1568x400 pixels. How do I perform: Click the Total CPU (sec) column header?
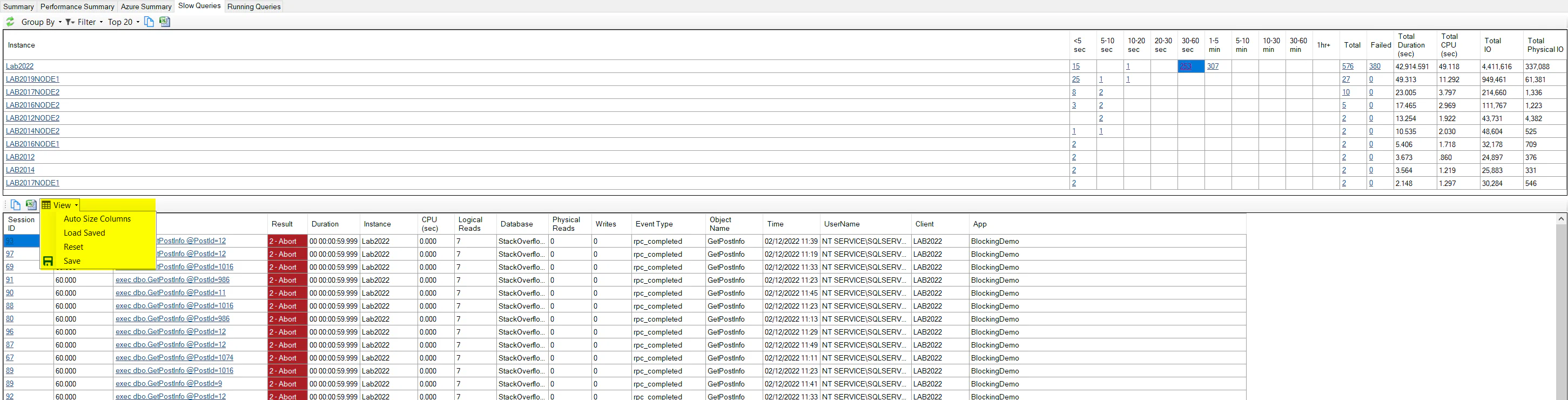coord(1457,45)
